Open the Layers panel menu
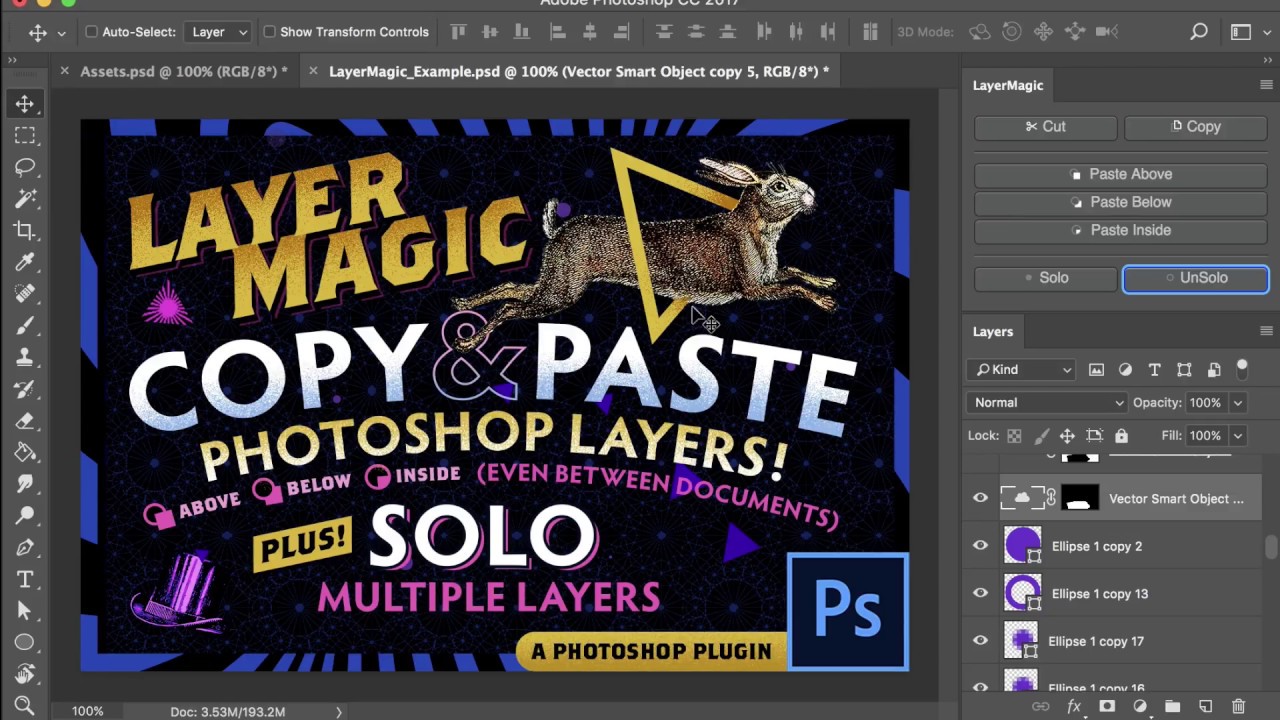1280x720 pixels. tap(1266, 331)
